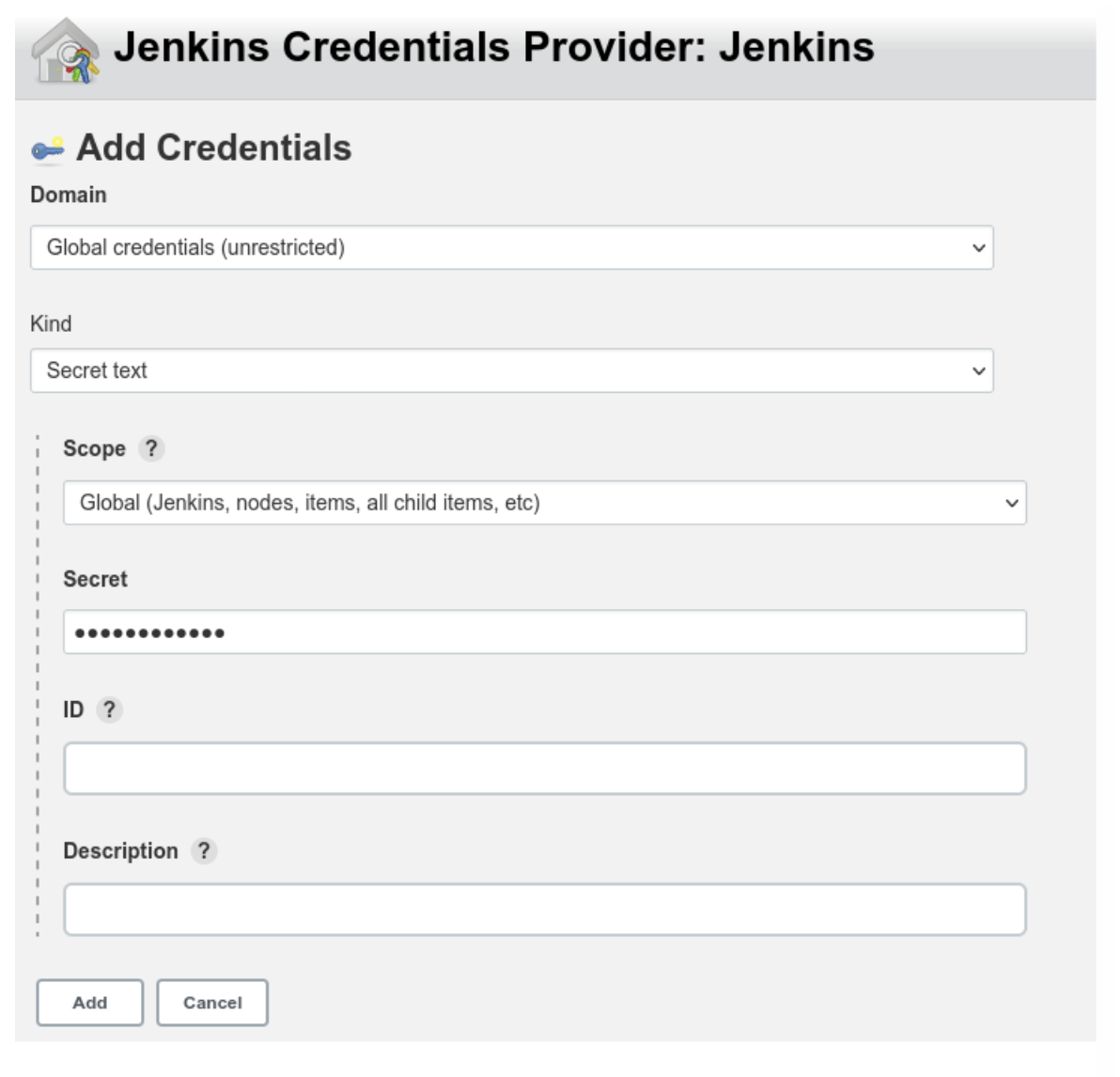Click inside the empty Description text box
Screen dimensions: 1120x1077
click(x=545, y=909)
